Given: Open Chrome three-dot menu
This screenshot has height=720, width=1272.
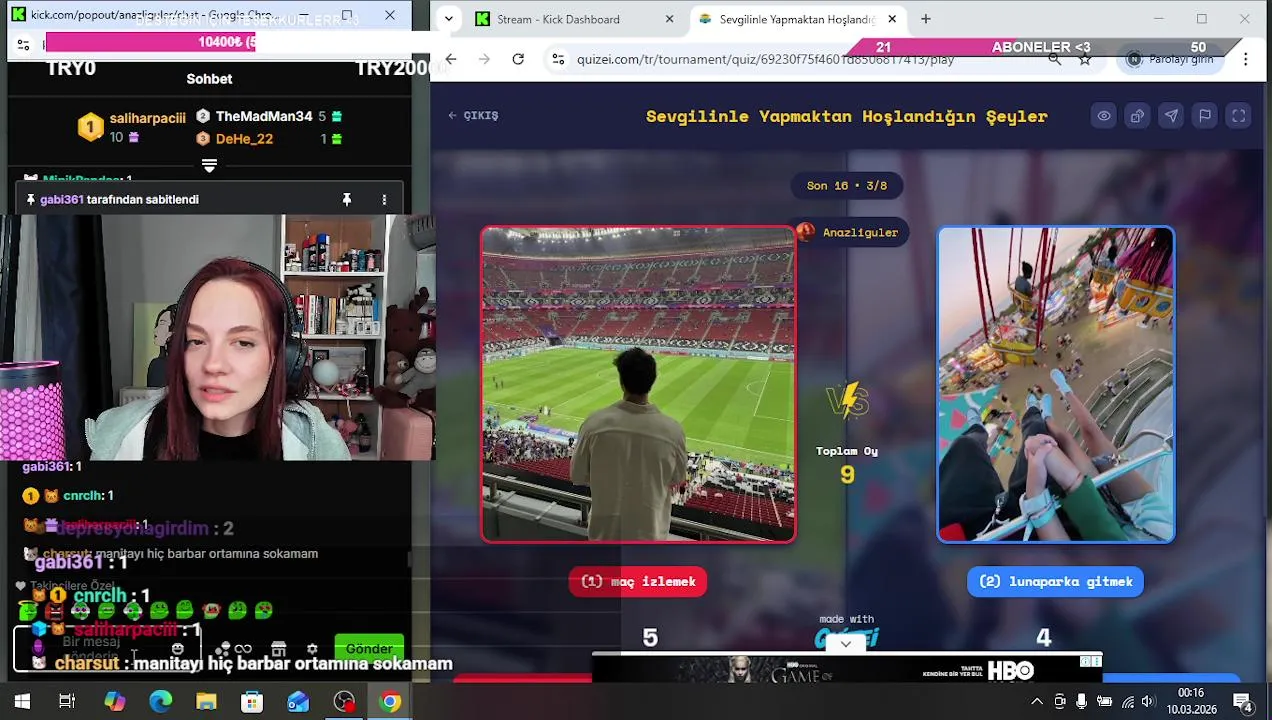Looking at the screenshot, I should (x=1246, y=60).
